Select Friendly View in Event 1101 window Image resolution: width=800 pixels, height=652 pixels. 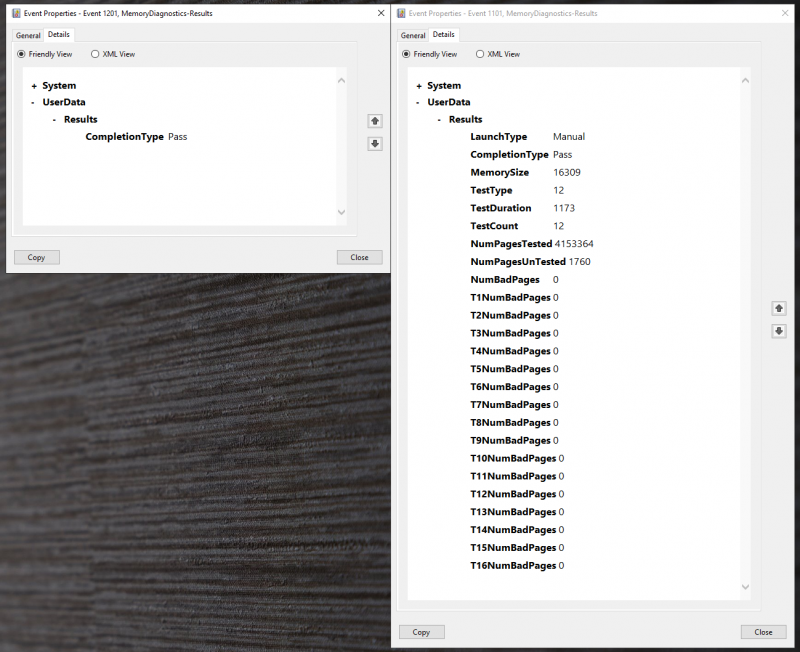[406, 54]
